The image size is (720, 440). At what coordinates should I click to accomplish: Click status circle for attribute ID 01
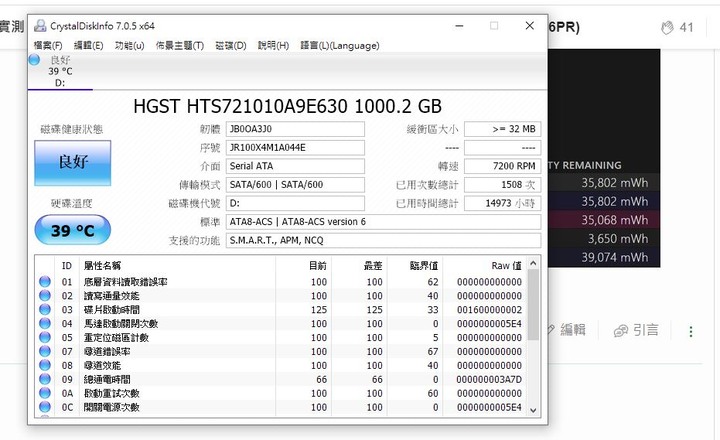pos(45,282)
